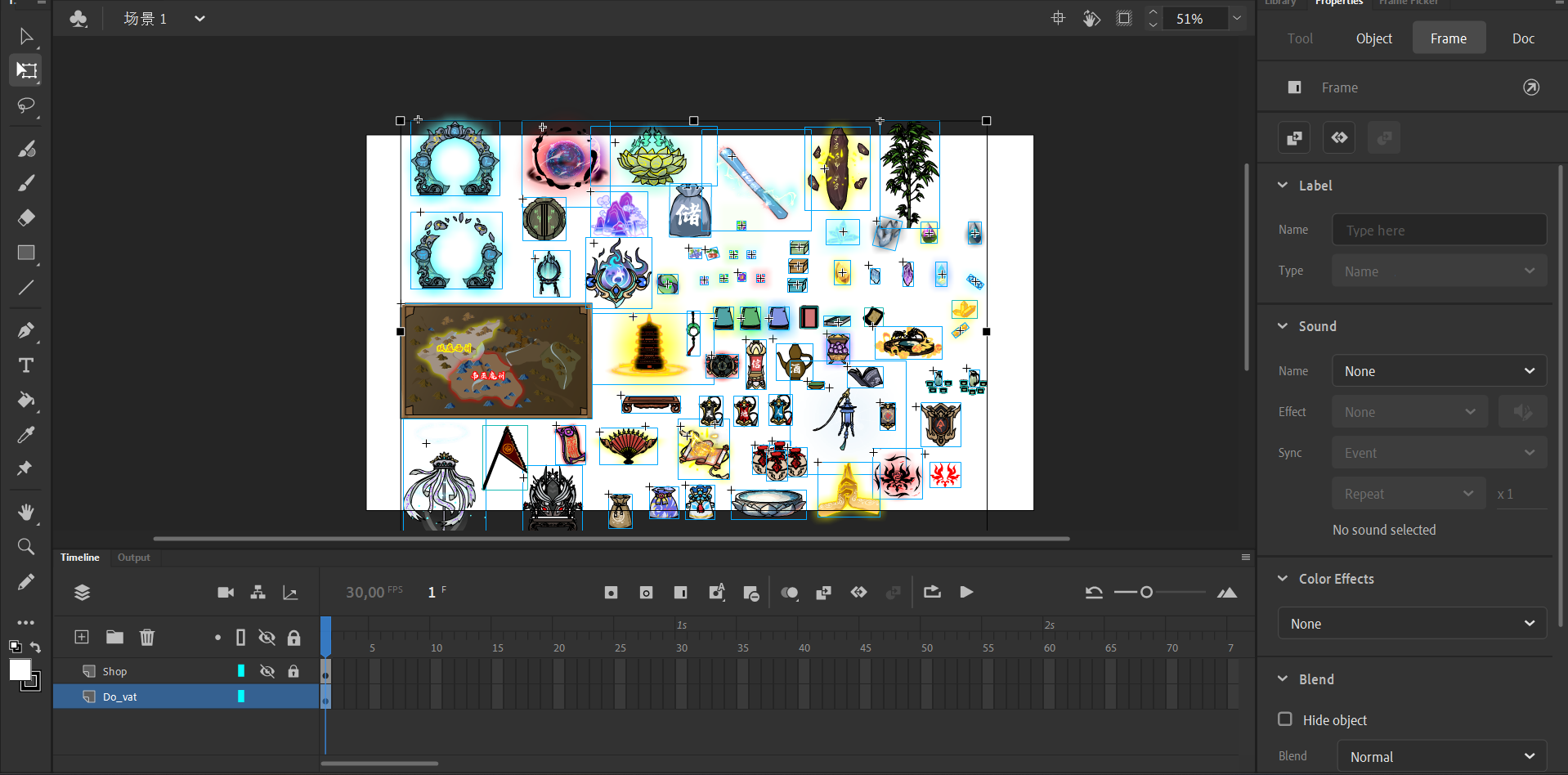This screenshot has width=1568, height=775.
Task: Toggle lock on Shop layer
Action: tap(293, 671)
